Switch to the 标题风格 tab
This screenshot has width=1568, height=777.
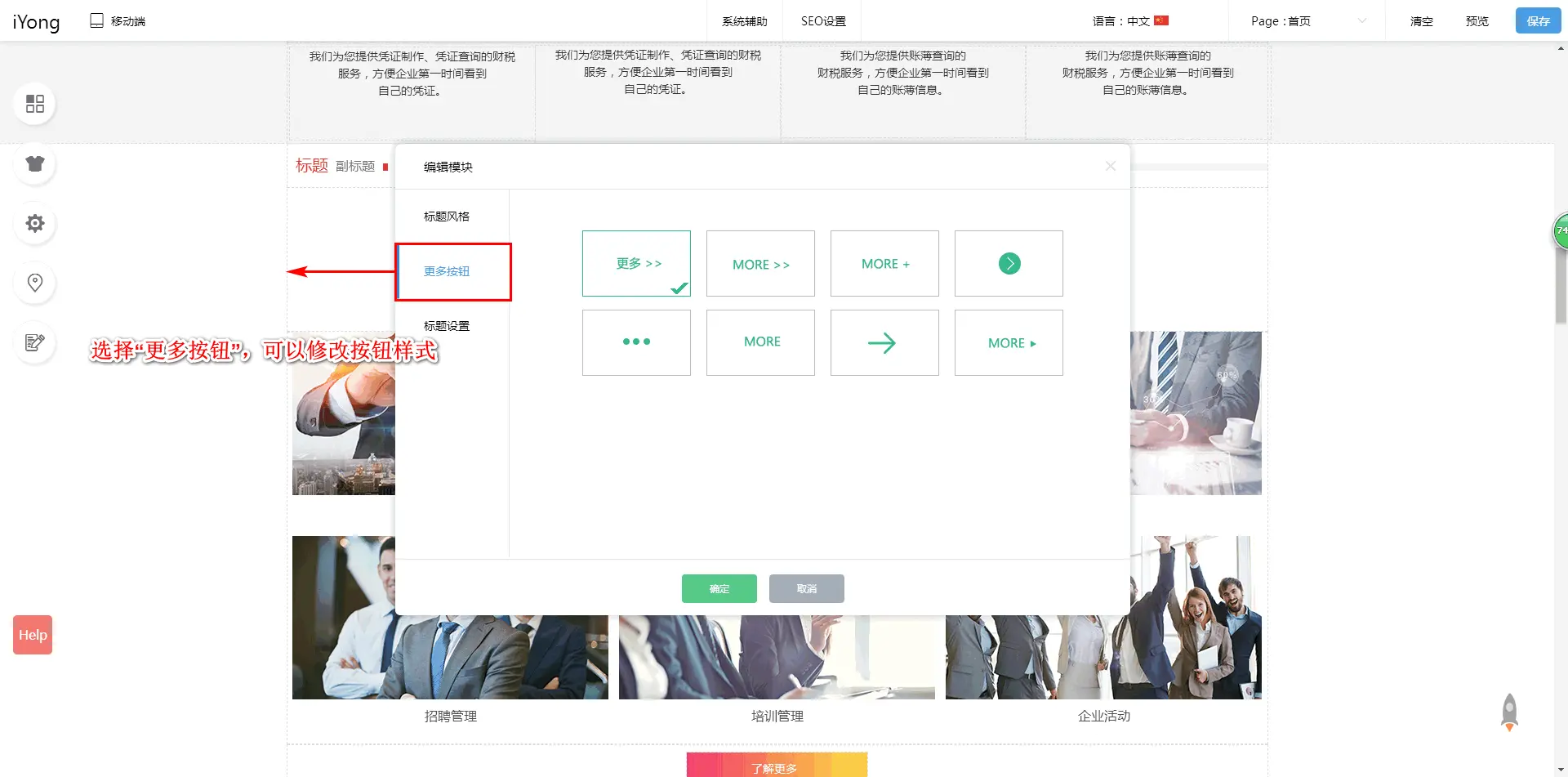pos(447,217)
